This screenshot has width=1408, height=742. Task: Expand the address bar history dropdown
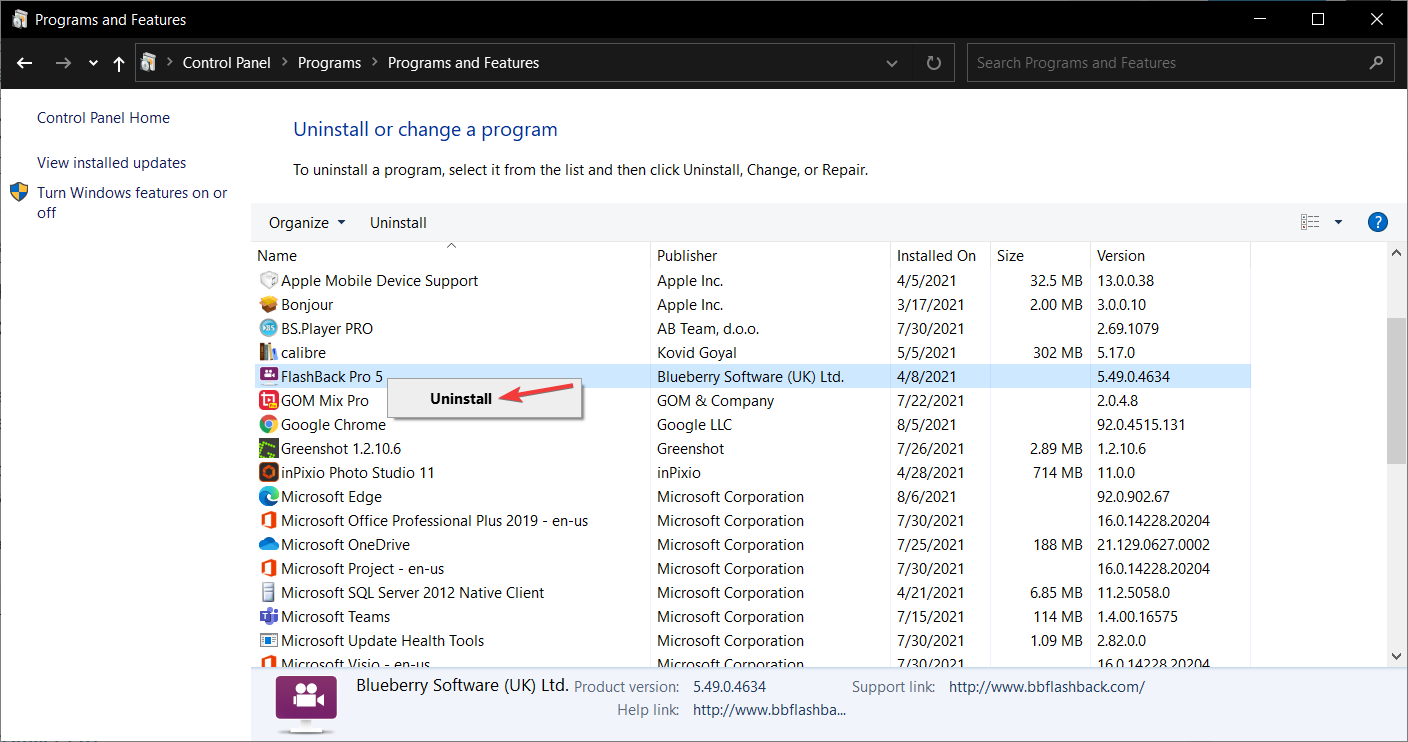click(x=893, y=63)
